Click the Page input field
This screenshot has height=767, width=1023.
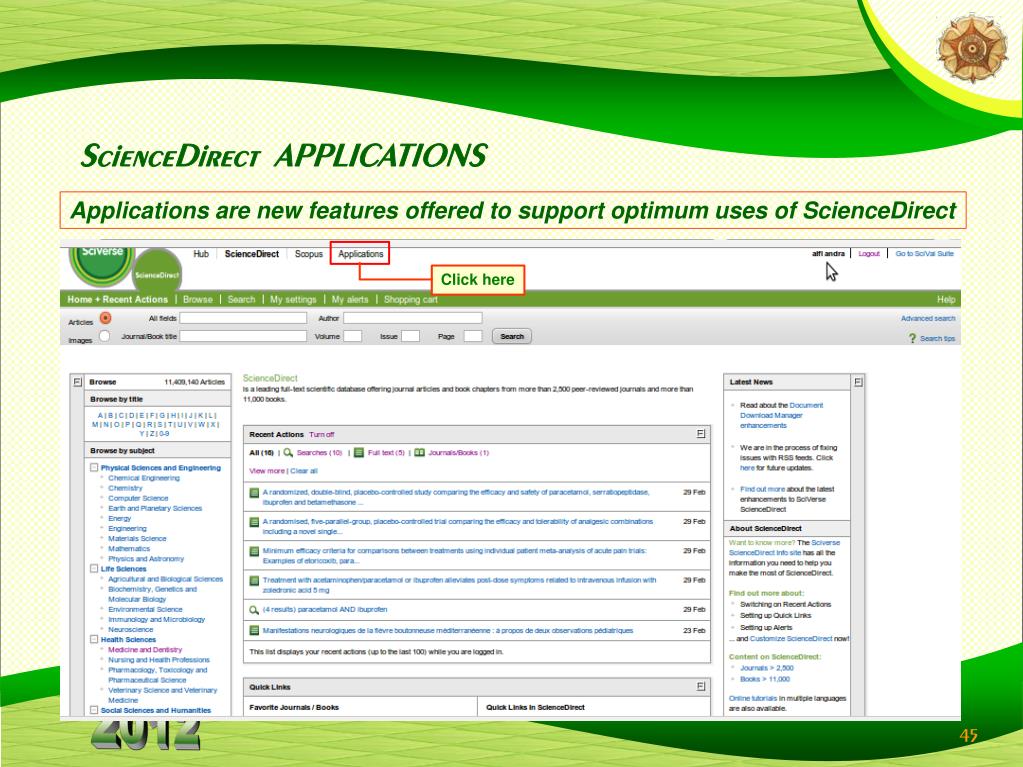(472, 336)
